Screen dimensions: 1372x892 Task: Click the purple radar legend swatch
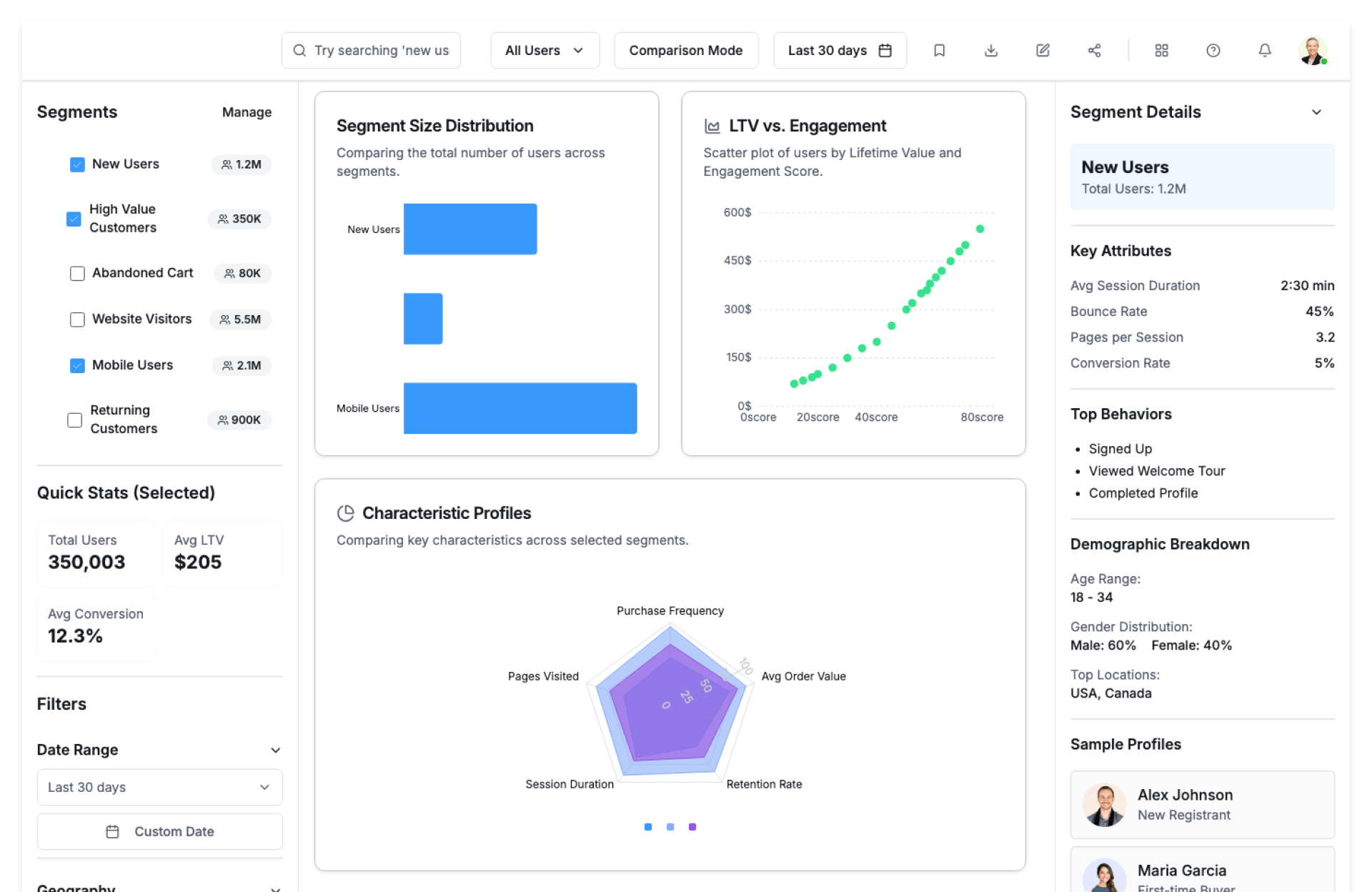click(692, 827)
